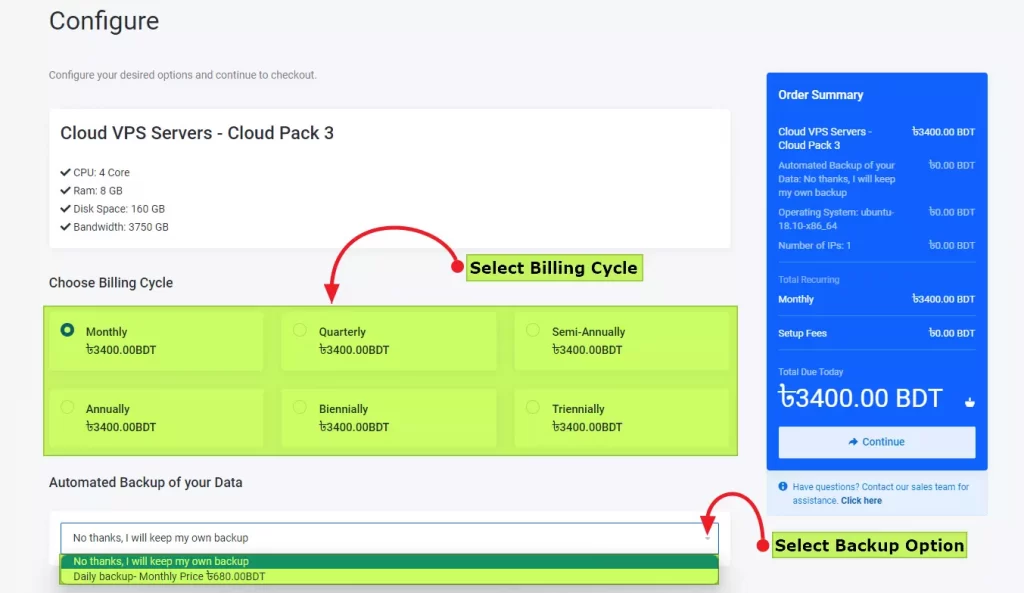This screenshot has height=593, width=1024.
Task: Click the checkmark icon next to 'CPU: 4 Core'
Action: (65, 172)
